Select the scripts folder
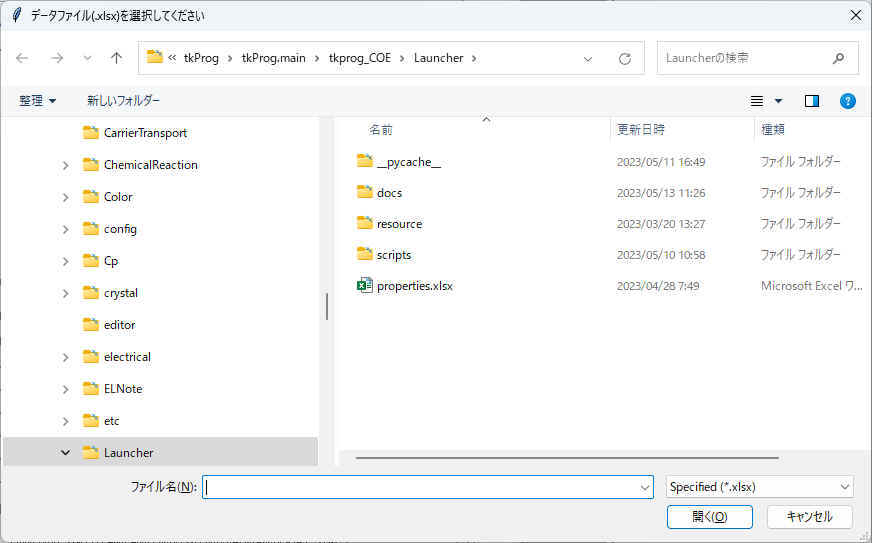This screenshot has height=543, width=872. point(393,255)
